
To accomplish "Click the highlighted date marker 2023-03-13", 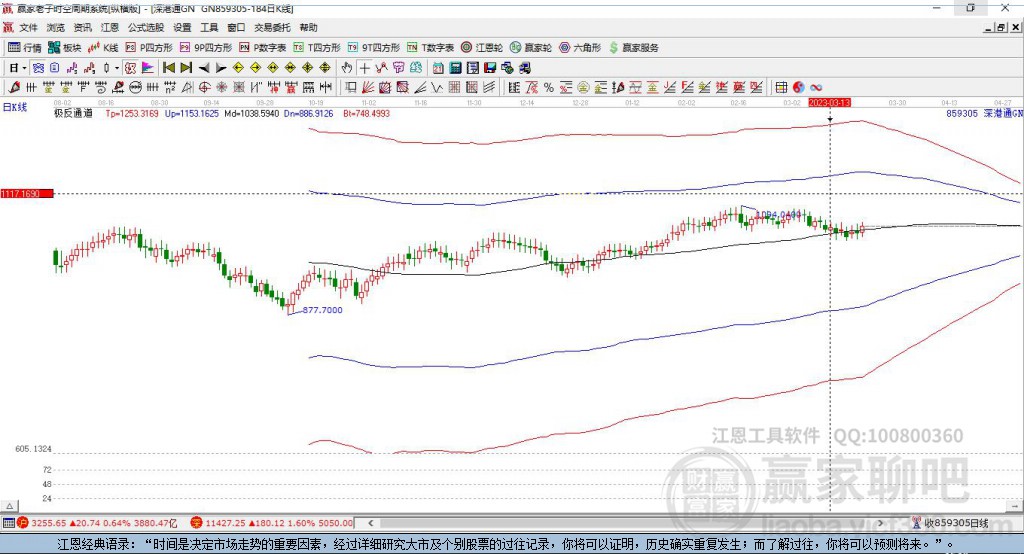I will tap(829, 103).
